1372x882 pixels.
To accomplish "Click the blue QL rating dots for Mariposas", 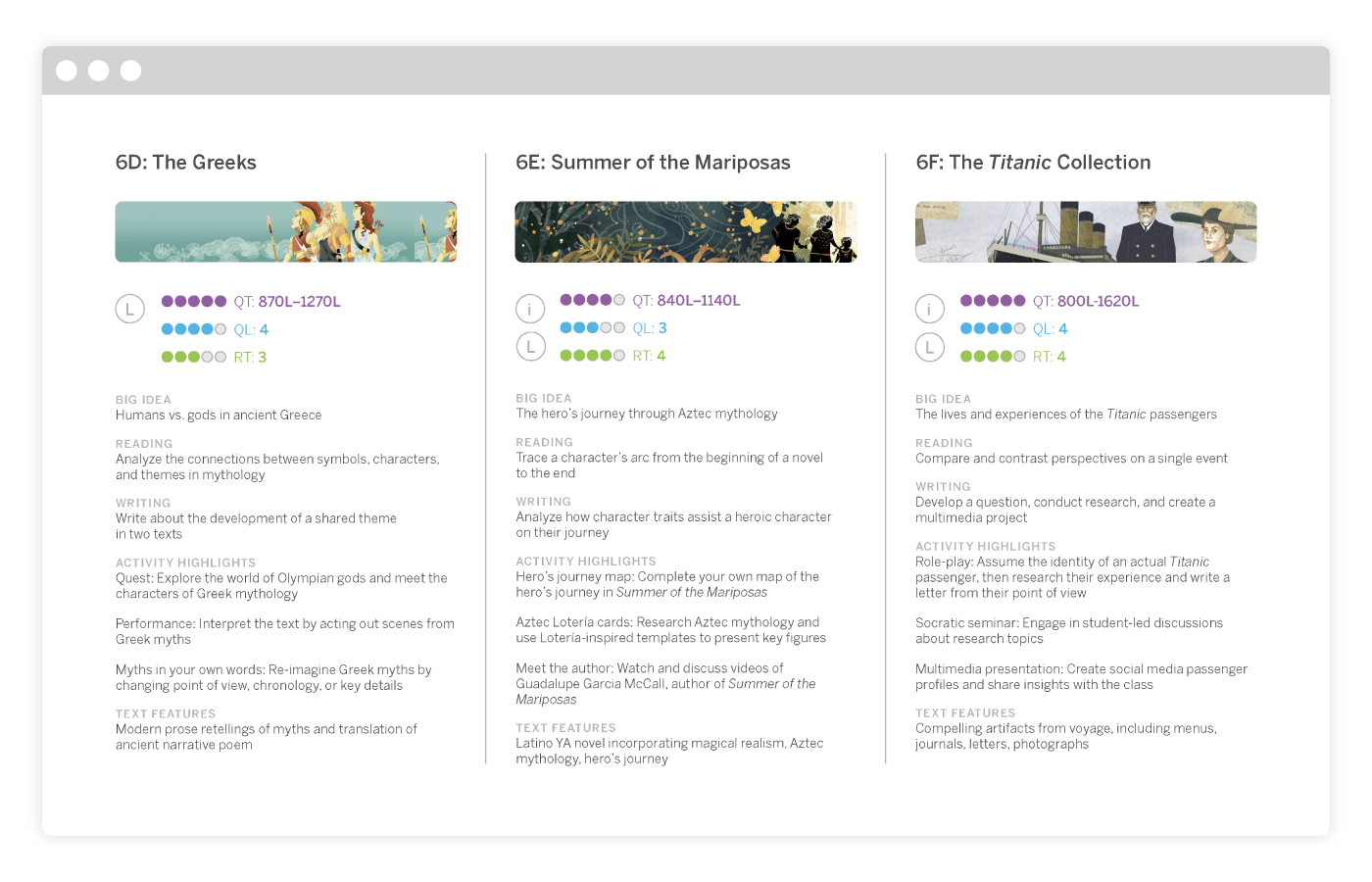I will tap(592, 327).
